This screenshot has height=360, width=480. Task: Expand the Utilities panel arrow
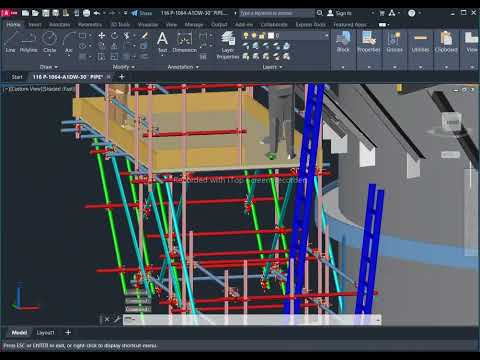click(x=420, y=67)
